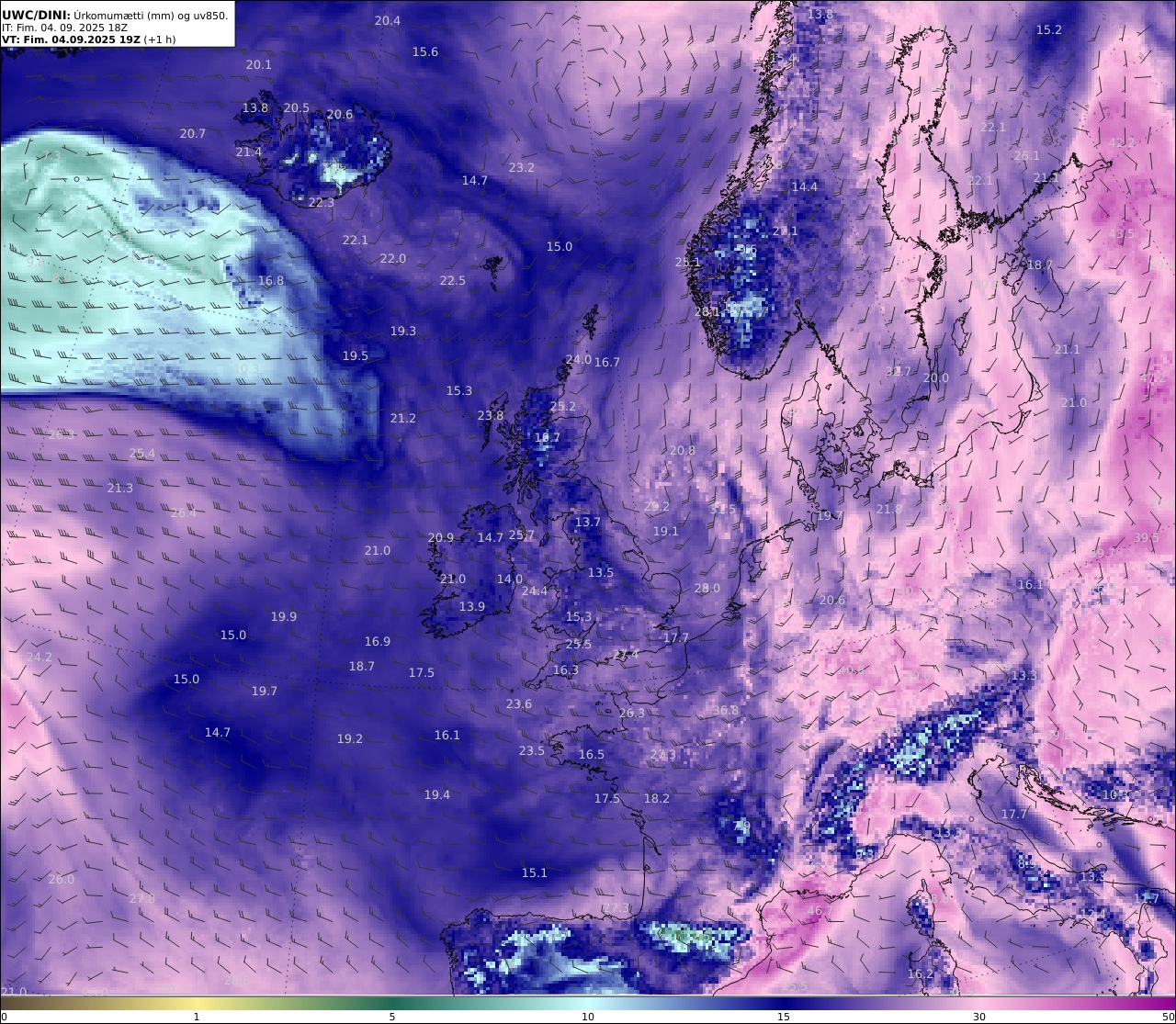The height and width of the screenshot is (1024, 1176).
Task: Select the 23.5 value near Brittany
Action: [532, 750]
